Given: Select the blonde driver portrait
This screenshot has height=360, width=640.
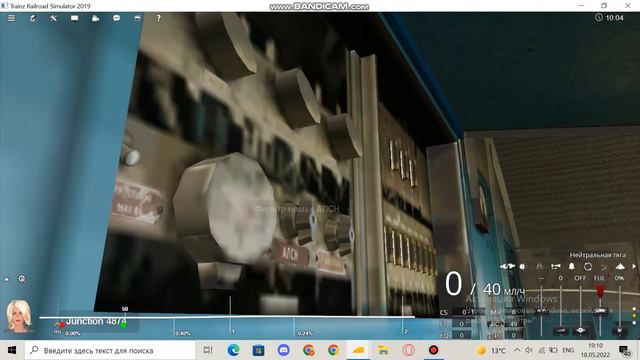Looking at the screenshot, I should tap(19, 316).
